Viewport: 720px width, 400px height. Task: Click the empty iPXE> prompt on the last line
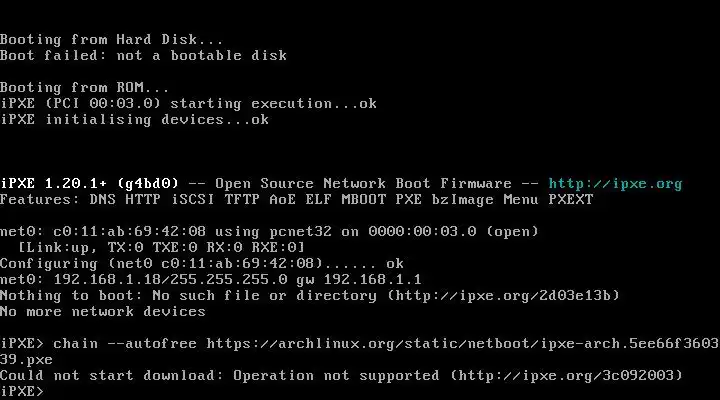pyautogui.click(x=22, y=391)
